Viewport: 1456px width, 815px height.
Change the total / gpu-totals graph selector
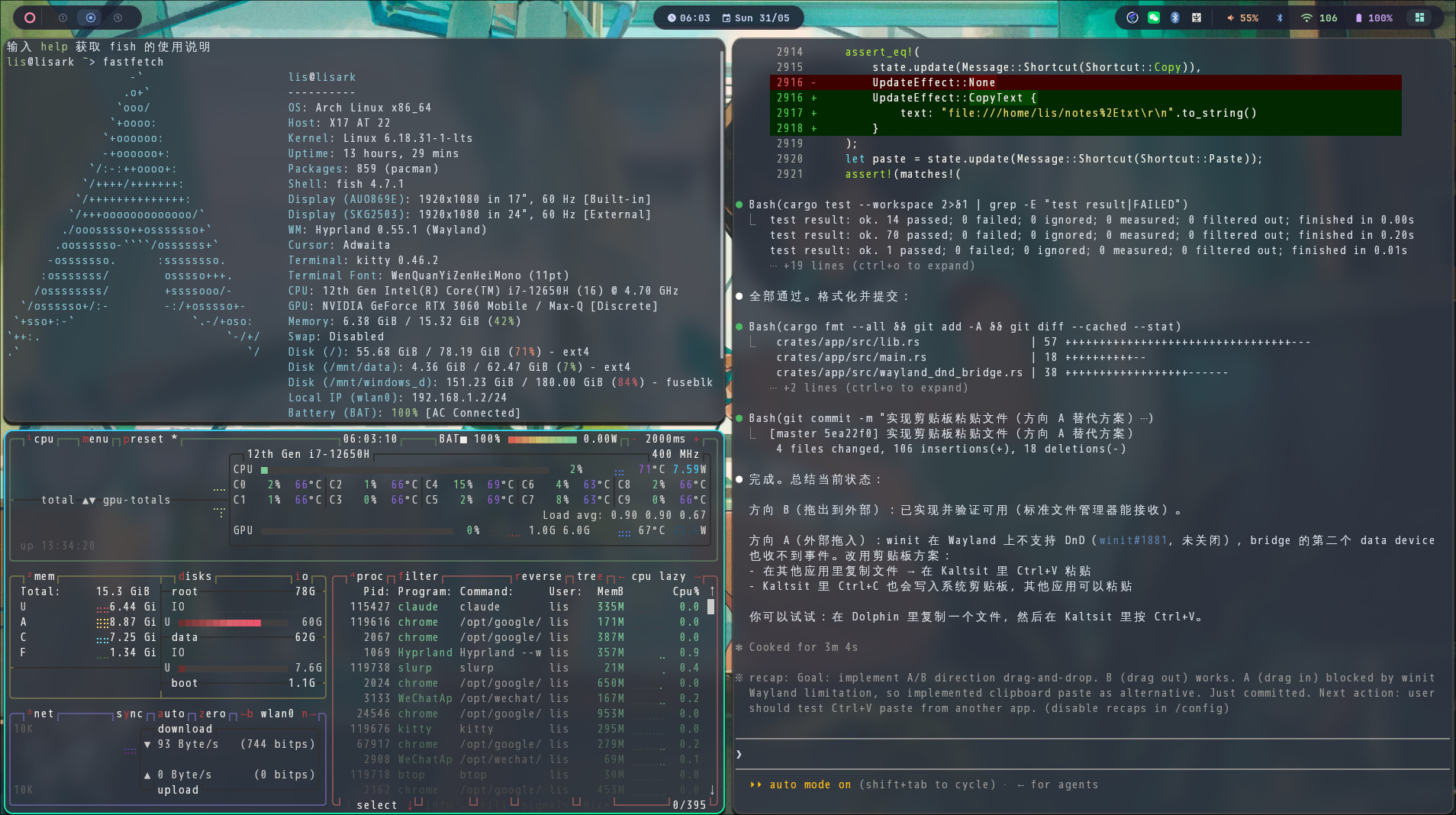pyautogui.click(x=106, y=500)
